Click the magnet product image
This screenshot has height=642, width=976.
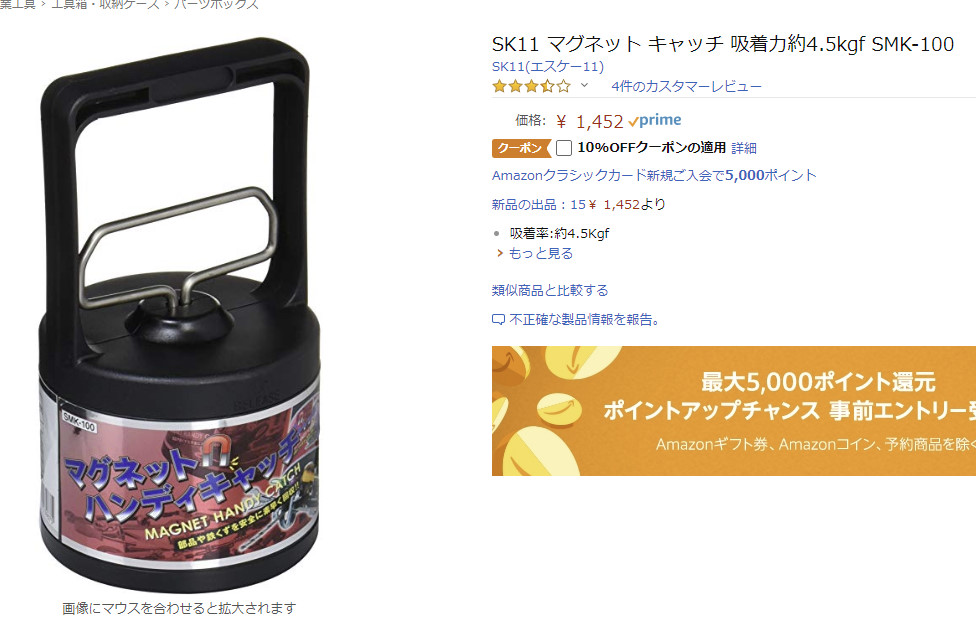coord(179,314)
